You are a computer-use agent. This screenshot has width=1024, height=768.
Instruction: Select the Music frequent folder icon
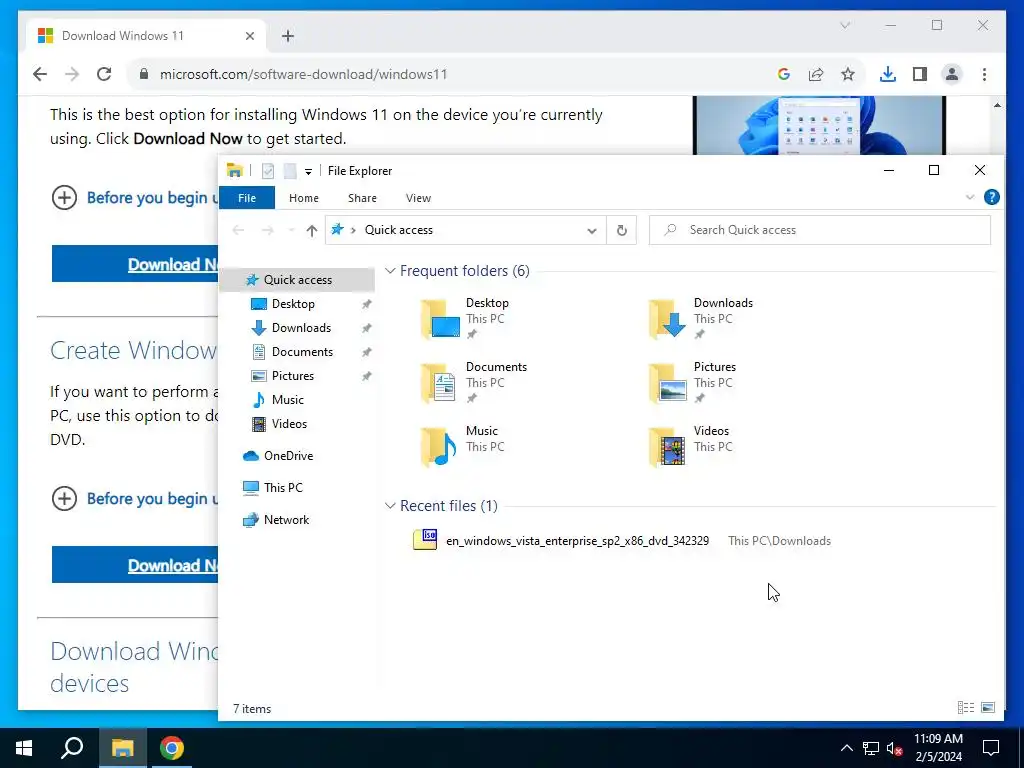439,447
